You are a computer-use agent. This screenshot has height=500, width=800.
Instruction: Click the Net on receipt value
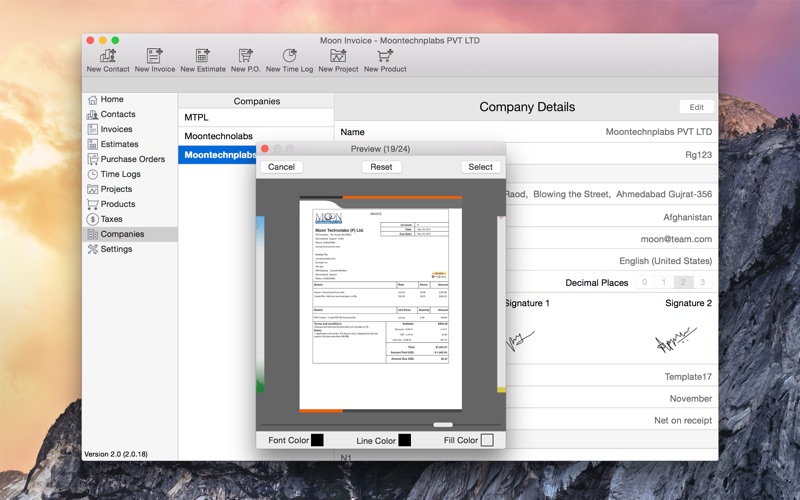[x=683, y=420]
